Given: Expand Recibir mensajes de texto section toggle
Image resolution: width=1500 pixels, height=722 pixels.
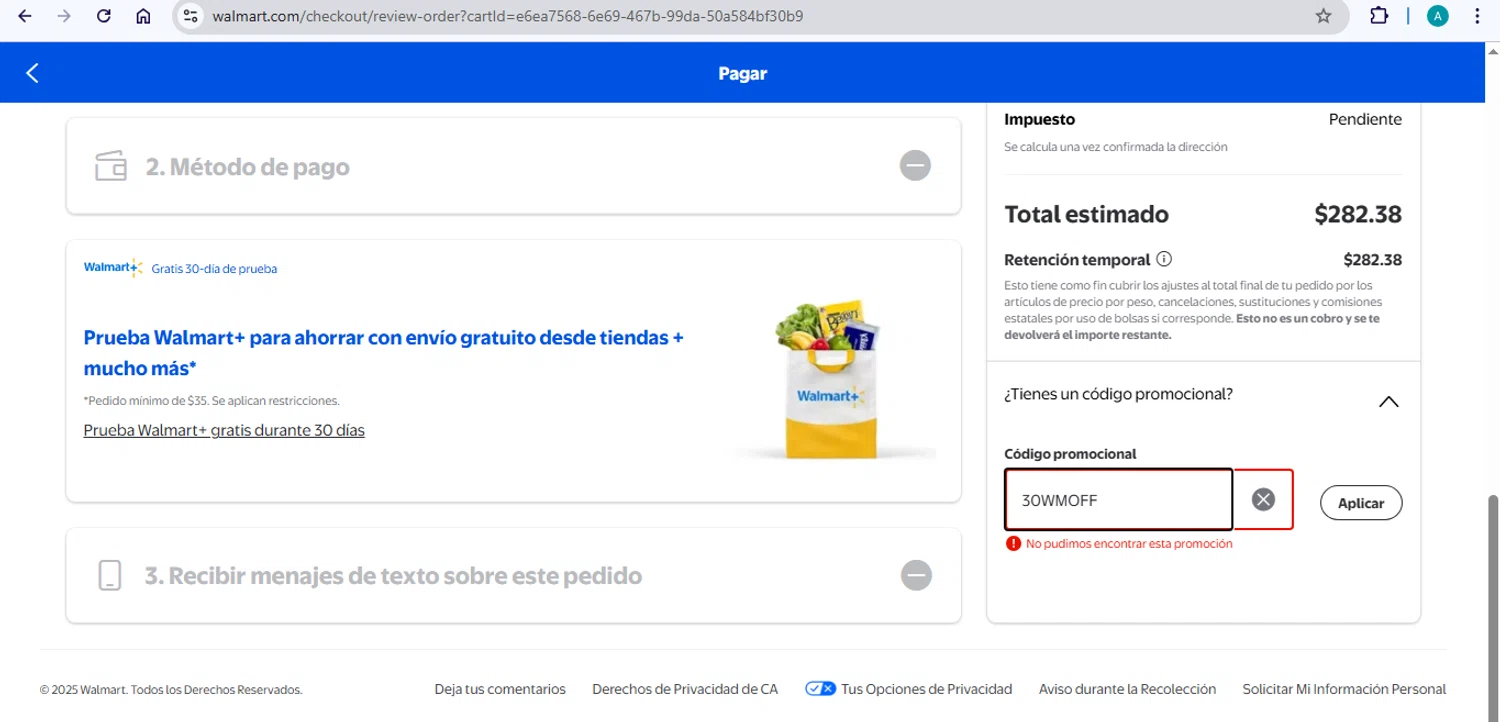Looking at the screenshot, I should point(916,575).
